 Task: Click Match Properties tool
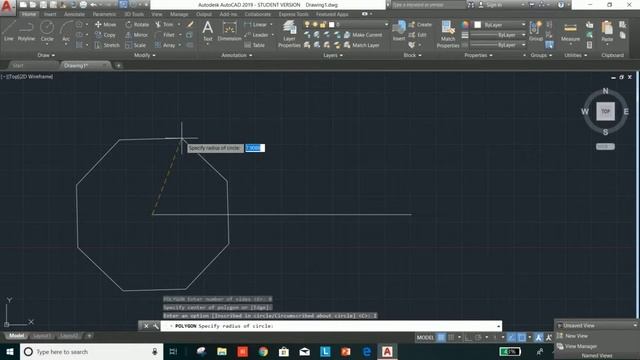(x=448, y=34)
